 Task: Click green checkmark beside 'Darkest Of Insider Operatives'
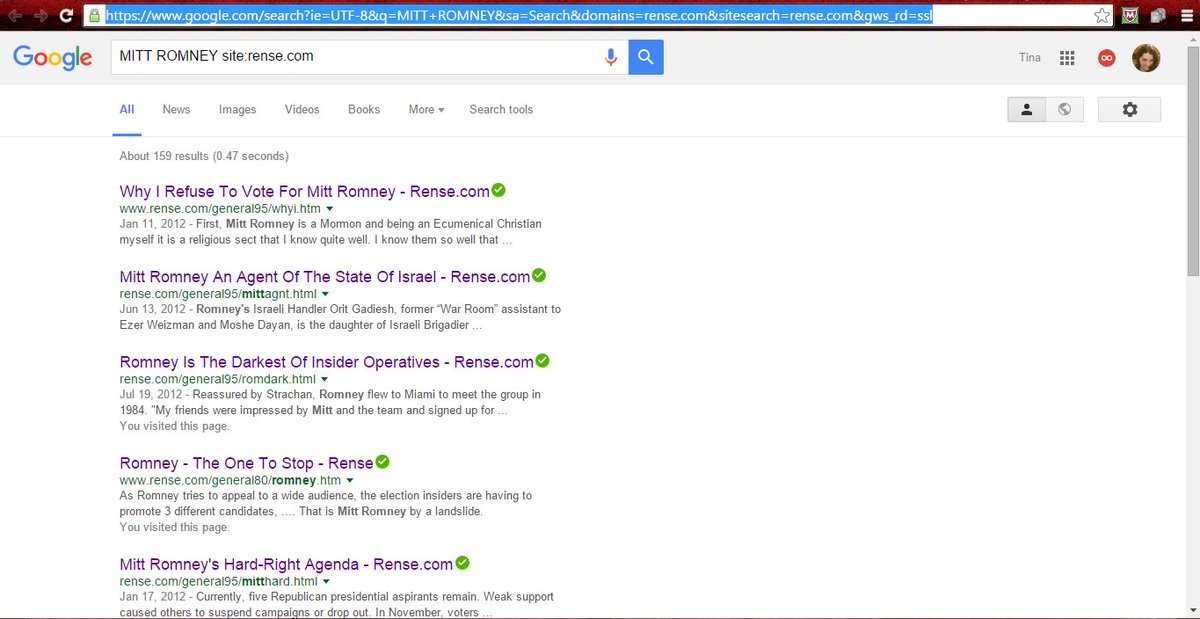click(x=542, y=361)
